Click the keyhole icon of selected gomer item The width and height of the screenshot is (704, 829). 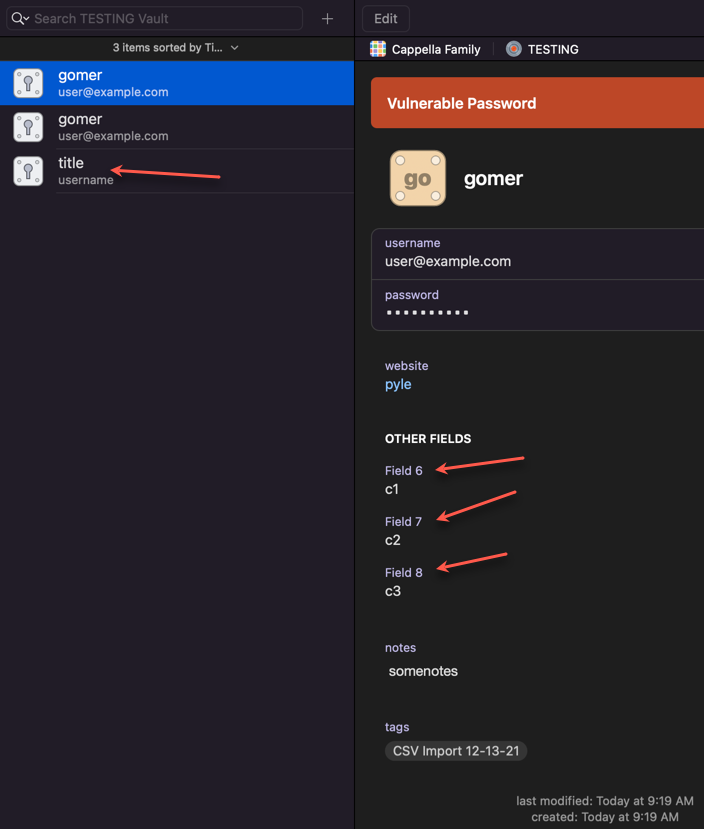pyautogui.click(x=28, y=83)
